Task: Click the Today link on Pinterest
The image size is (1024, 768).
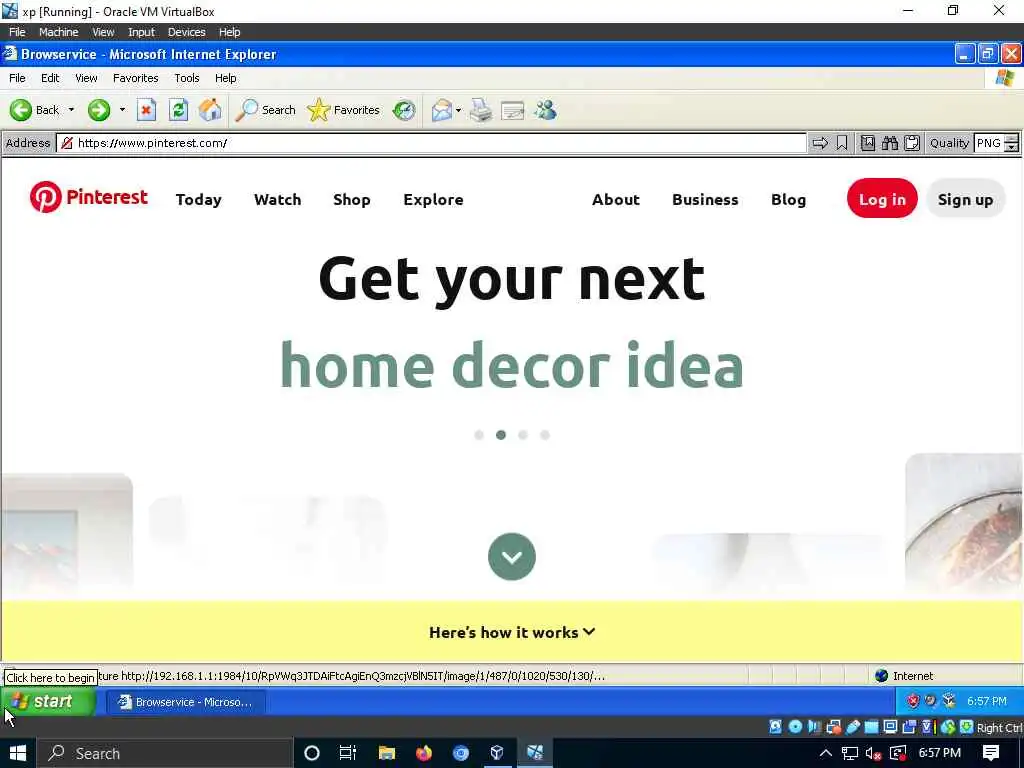Action: [x=199, y=200]
